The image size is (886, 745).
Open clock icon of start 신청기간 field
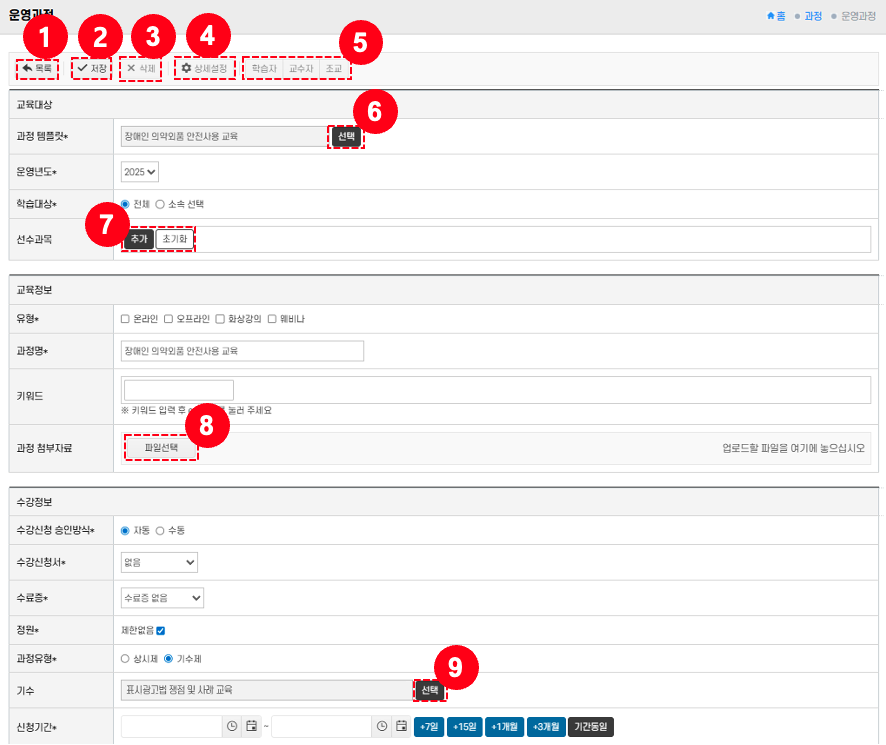click(231, 726)
